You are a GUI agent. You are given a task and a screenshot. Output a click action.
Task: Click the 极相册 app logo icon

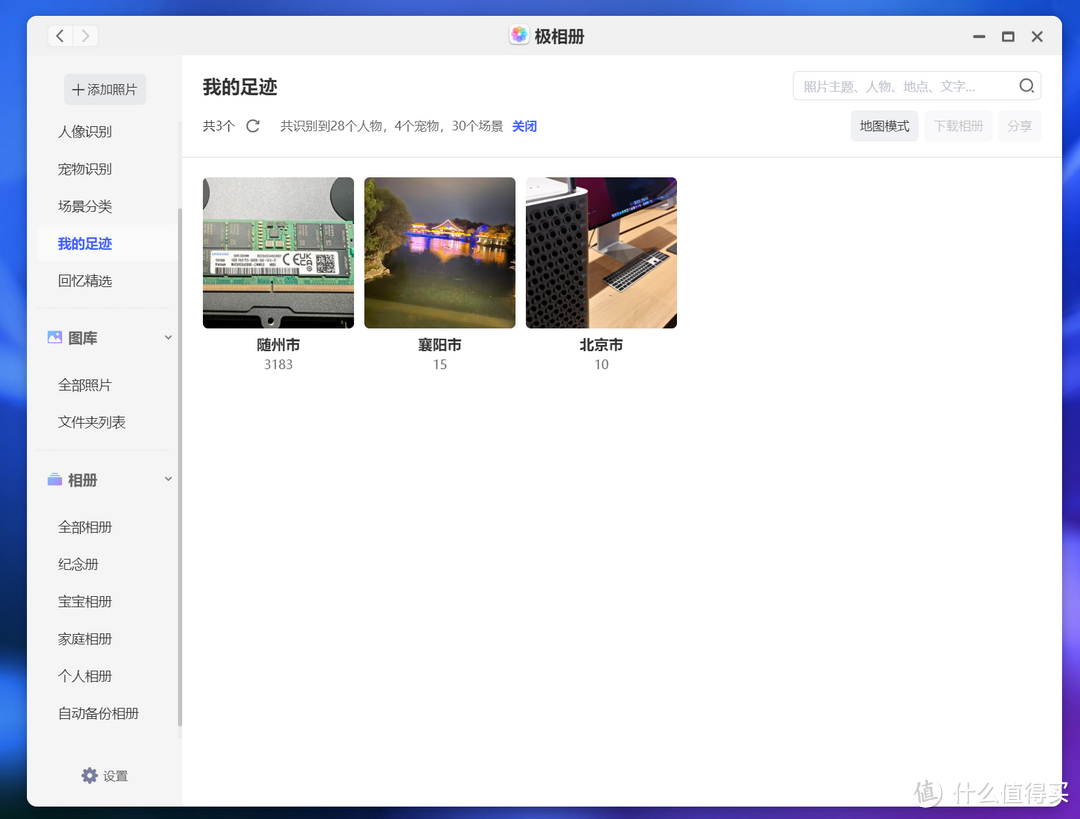point(519,36)
